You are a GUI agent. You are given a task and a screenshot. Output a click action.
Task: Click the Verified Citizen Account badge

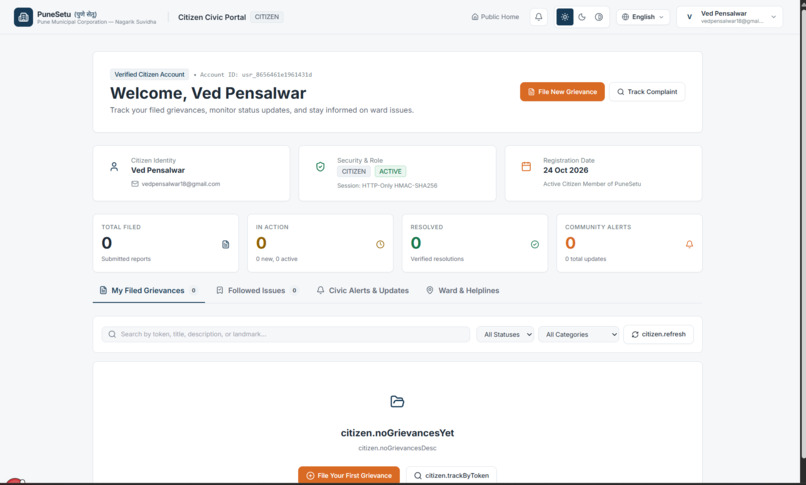(149, 74)
